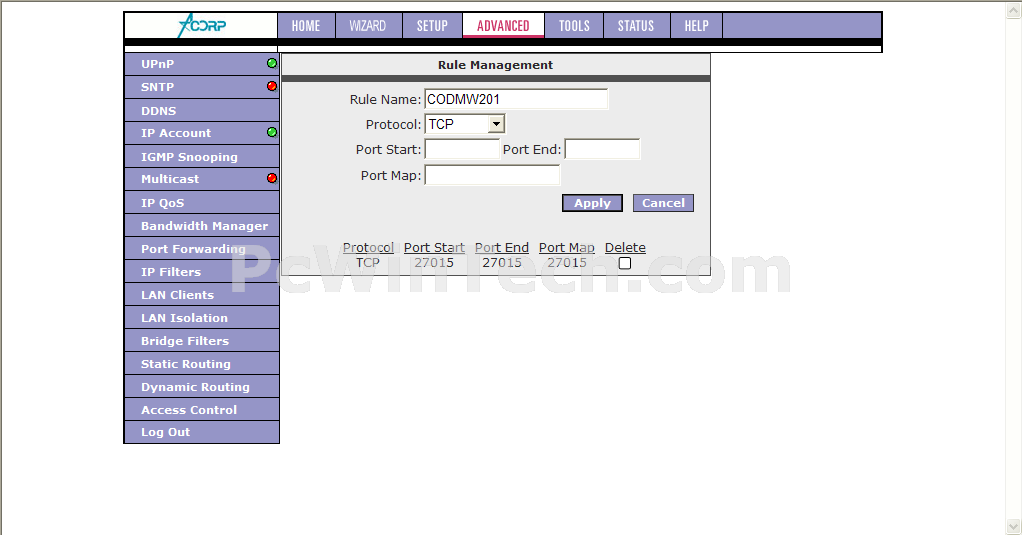View the STATUS tab

pos(636,25)
